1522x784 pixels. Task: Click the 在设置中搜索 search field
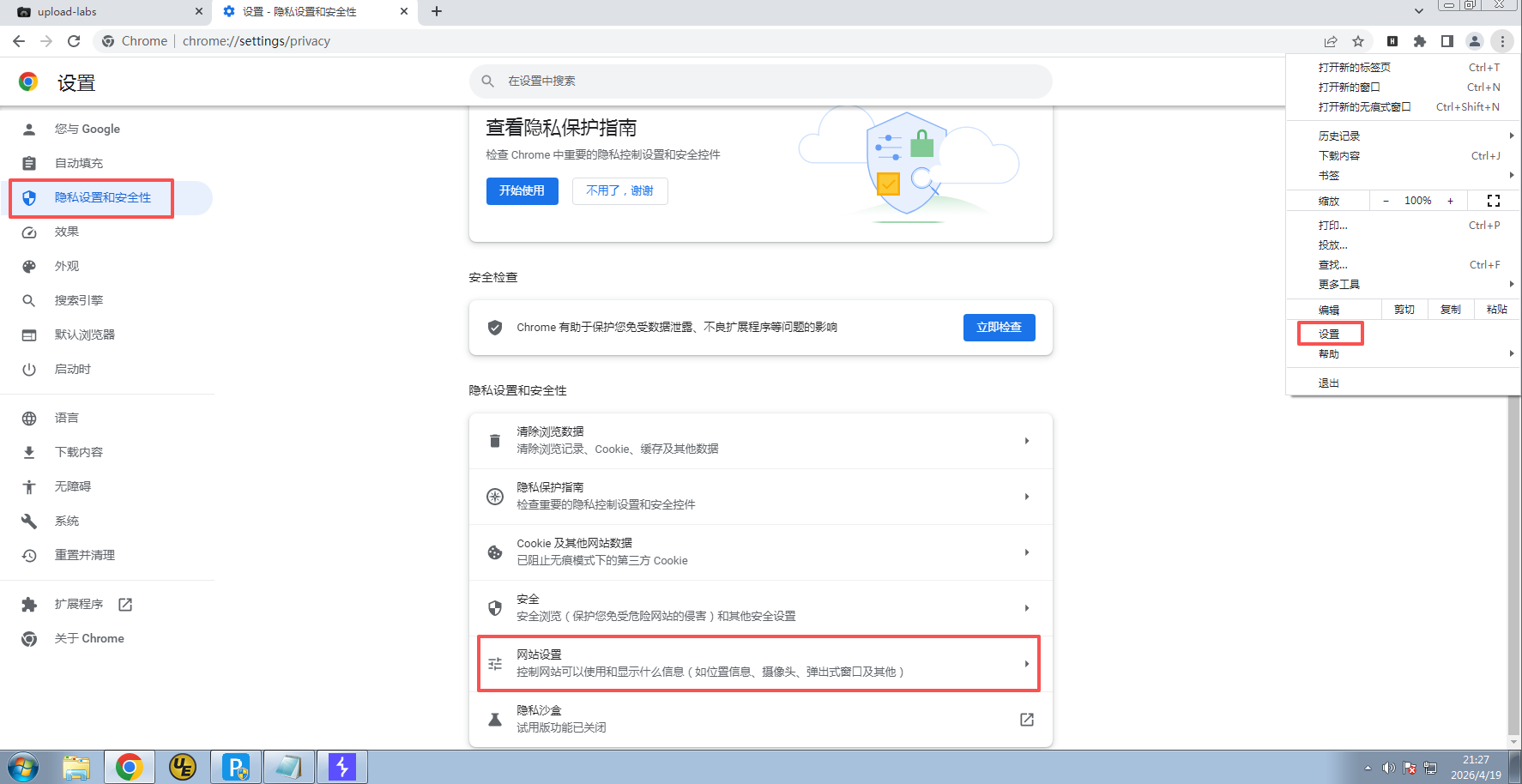pyautogui.click(x=760, y=81)
